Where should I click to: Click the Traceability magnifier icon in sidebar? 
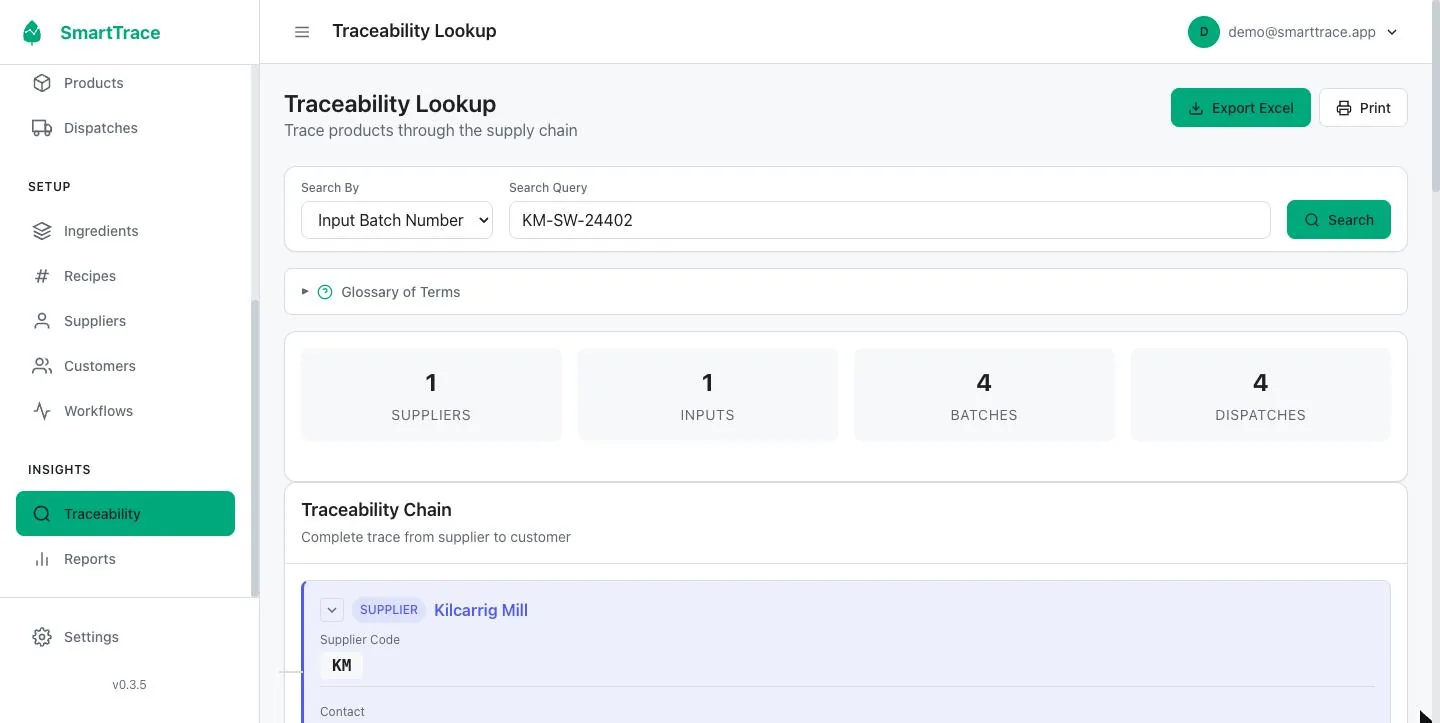click(42, 514)
